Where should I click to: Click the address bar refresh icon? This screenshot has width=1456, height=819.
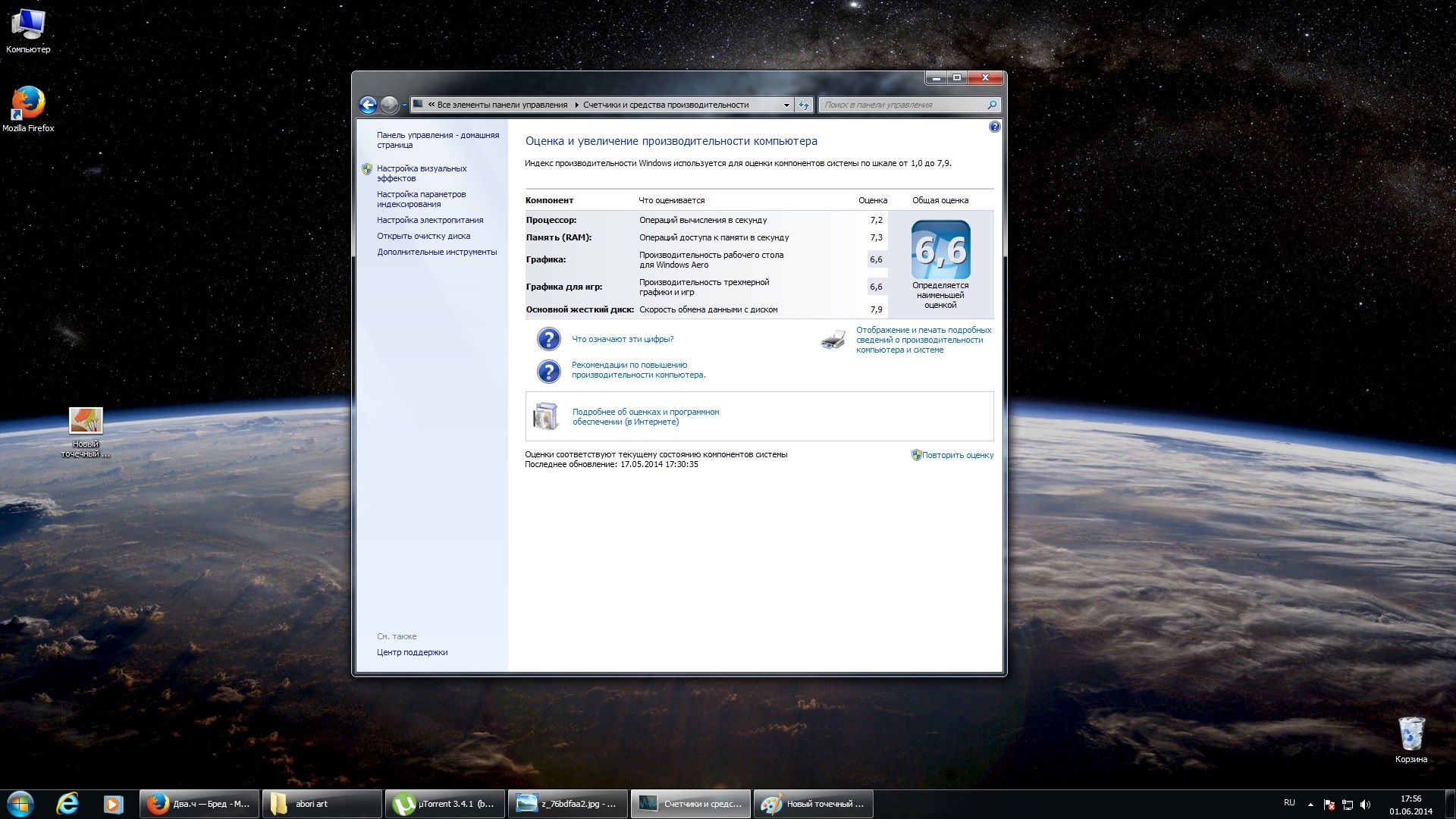pos(804,105)
